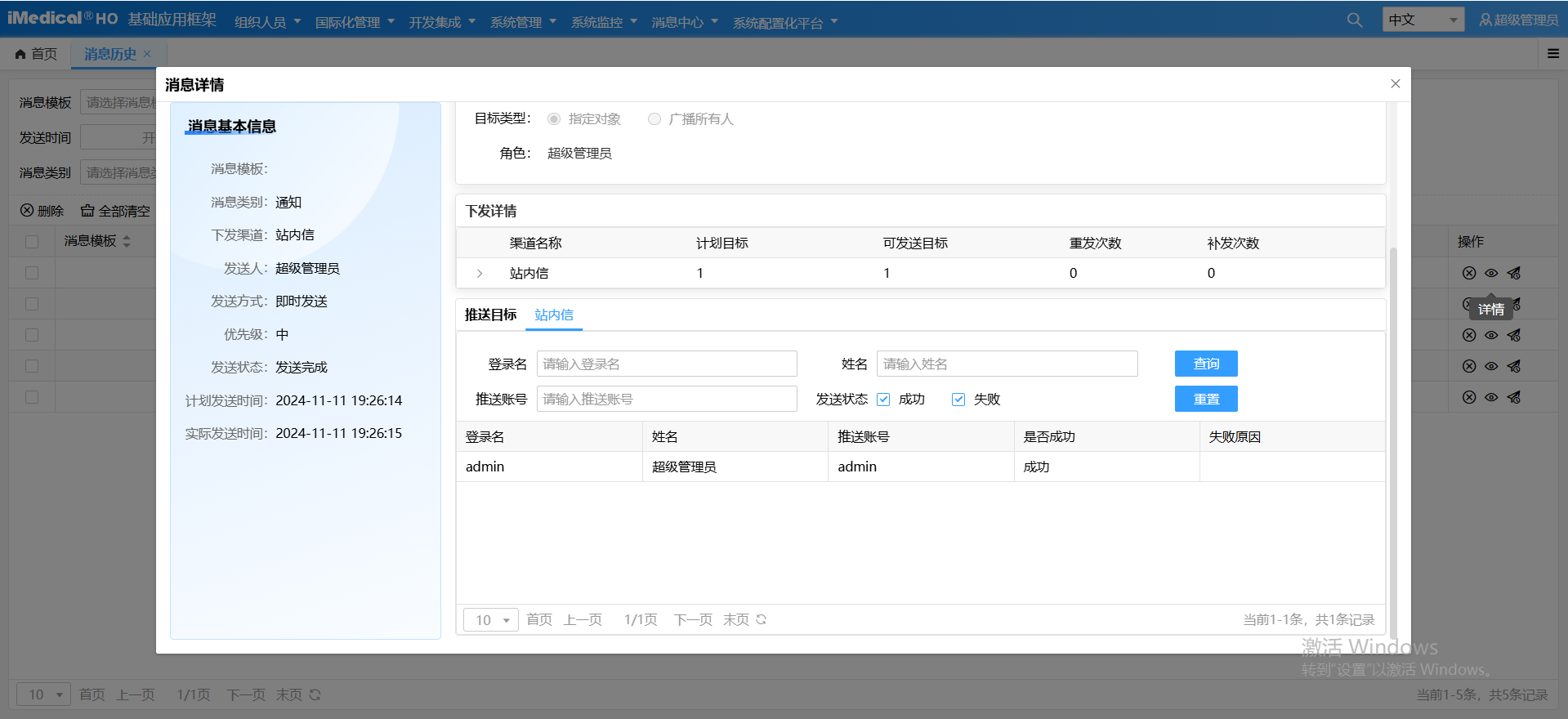This screenshot has width=1568, height=719.
Task: Uncheck the 成功 send status checkbox
Action: 883,400
